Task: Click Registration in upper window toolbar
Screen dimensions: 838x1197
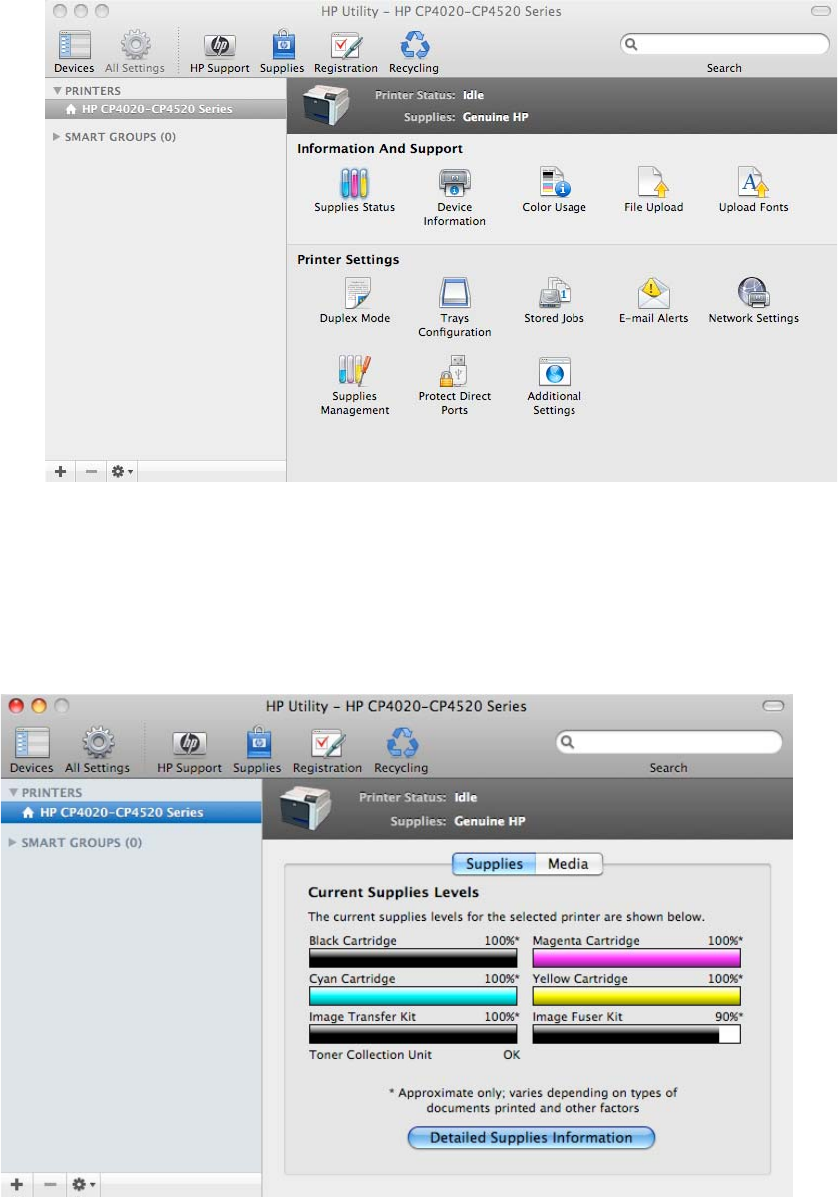Action: (x=346, y=52)
